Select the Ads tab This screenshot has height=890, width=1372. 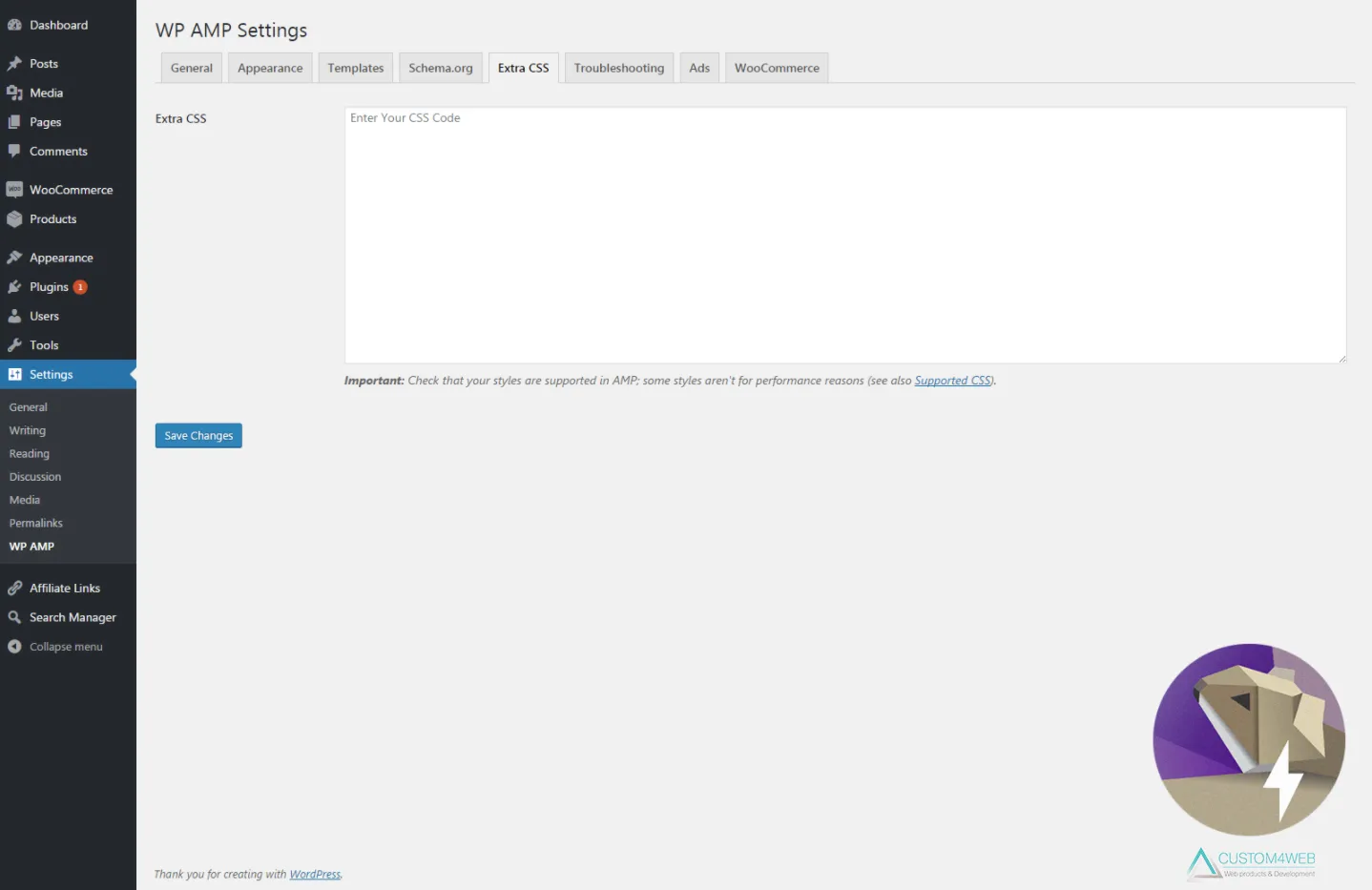(x=698, y=67)
